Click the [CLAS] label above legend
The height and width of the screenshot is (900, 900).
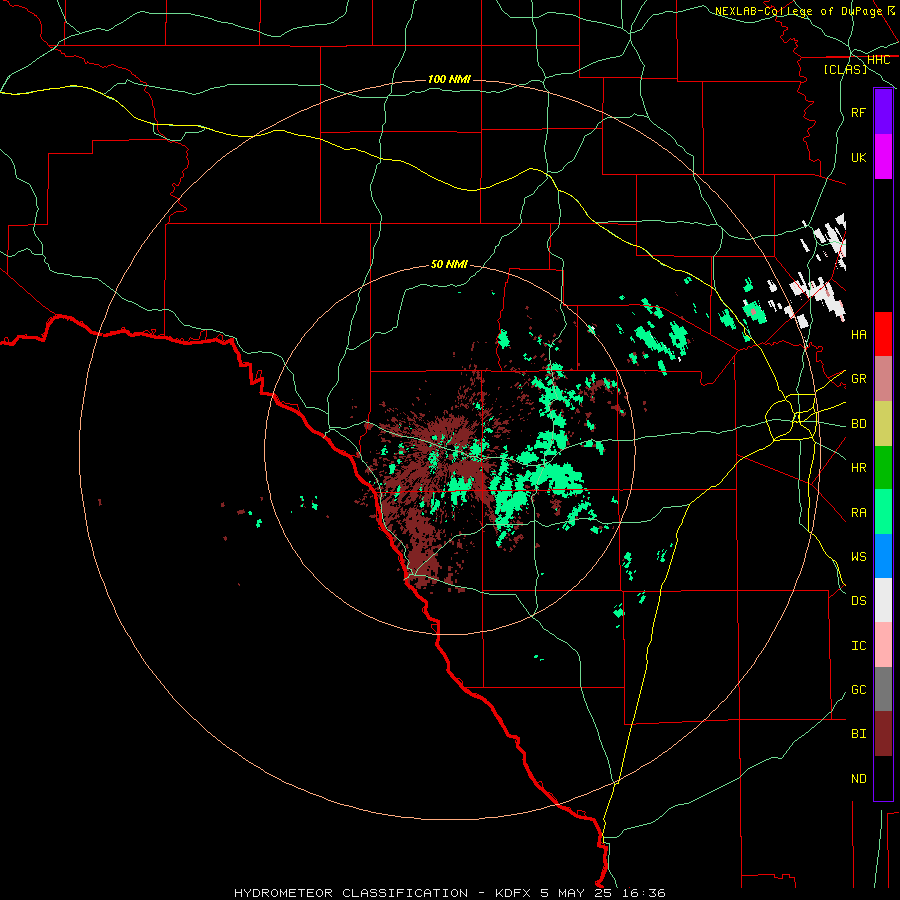coord(845,70)
